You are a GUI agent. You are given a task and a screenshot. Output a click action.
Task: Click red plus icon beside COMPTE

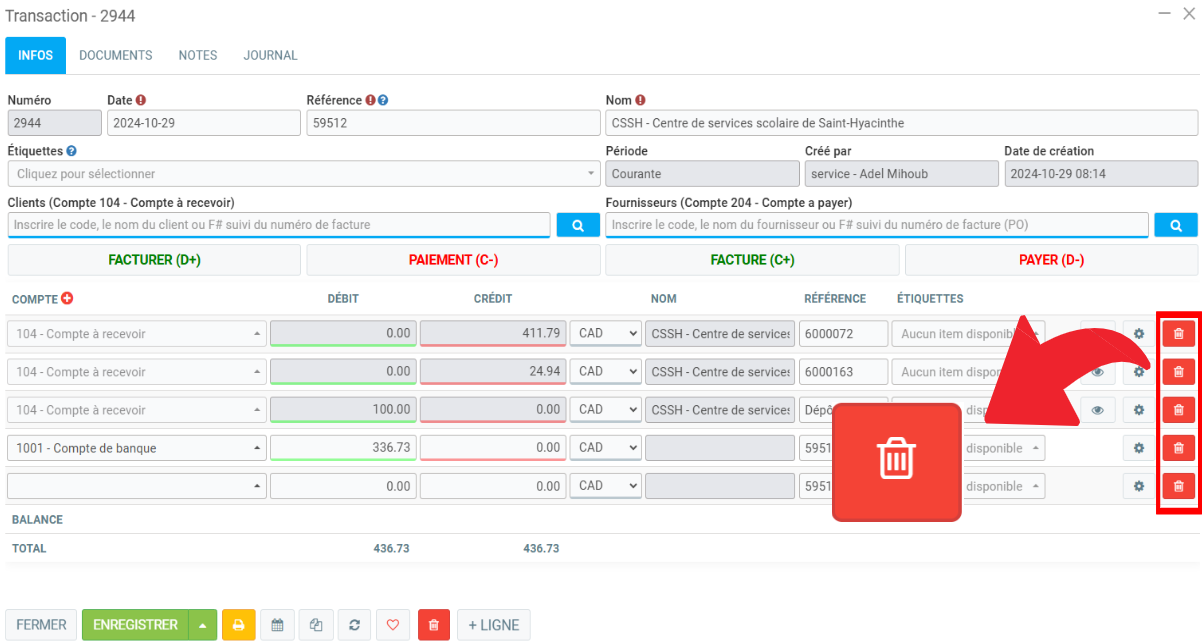(x=68, y=298)
